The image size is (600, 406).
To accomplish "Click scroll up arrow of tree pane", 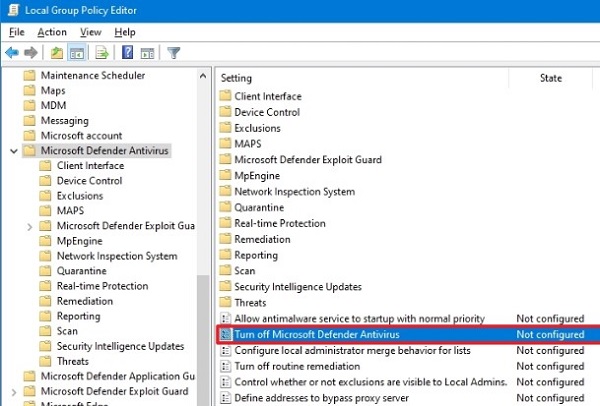I will click(x=203, y=76).
